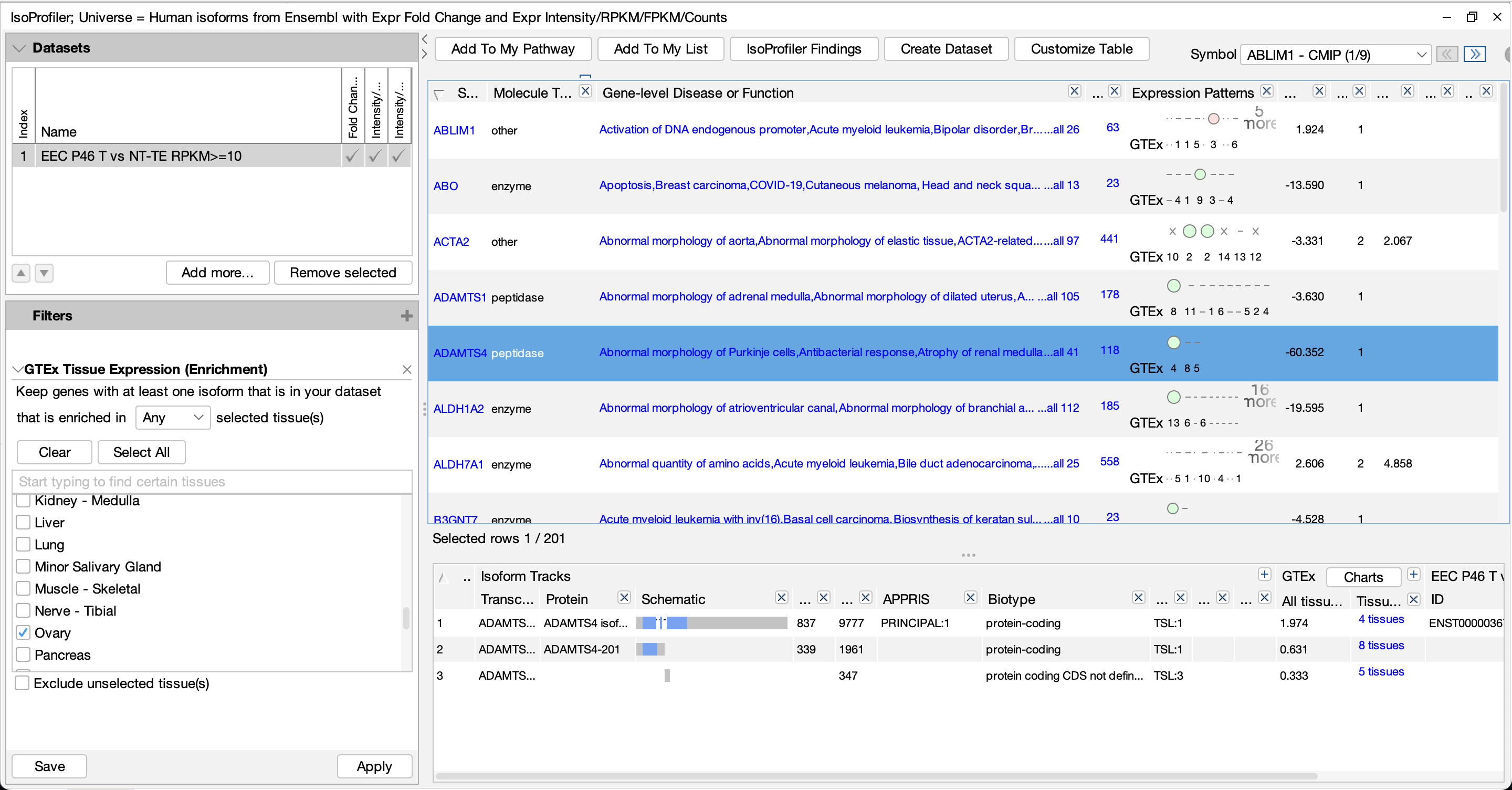
Task: Open the Any enrichment dropdown
Action: tap(173, 418)
